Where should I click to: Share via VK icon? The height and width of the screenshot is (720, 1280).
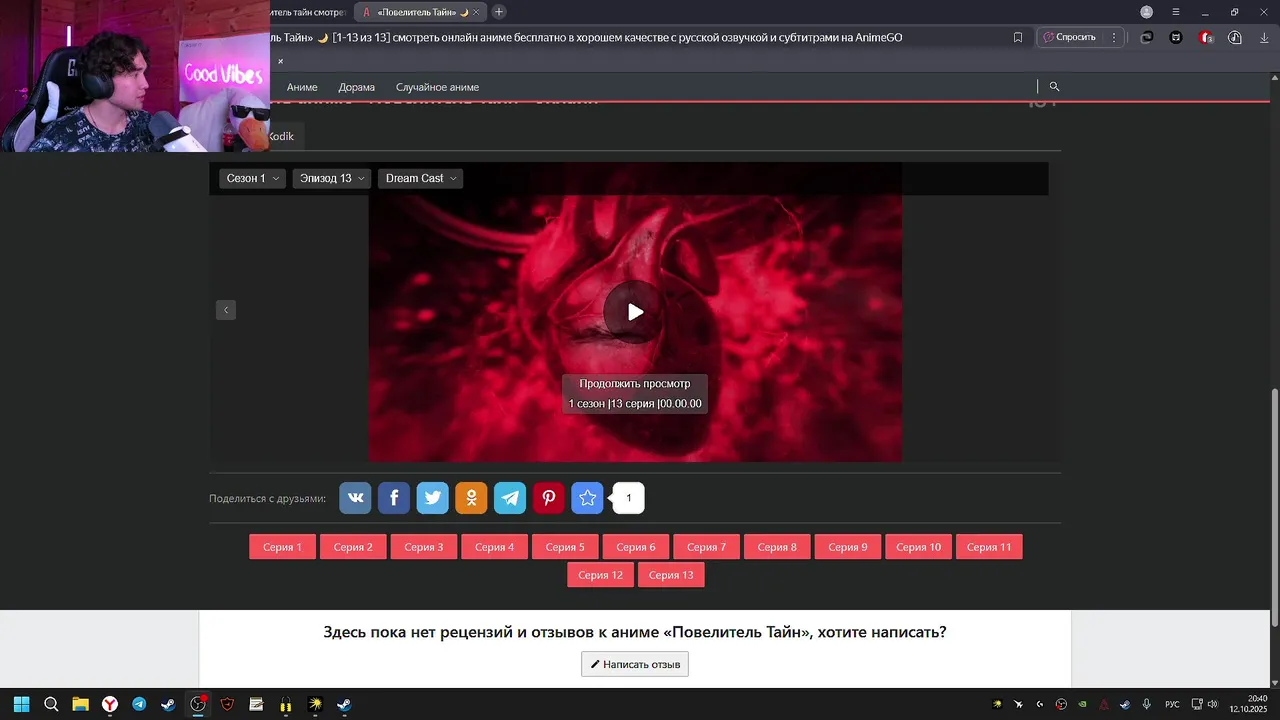(x=355, y=498)
